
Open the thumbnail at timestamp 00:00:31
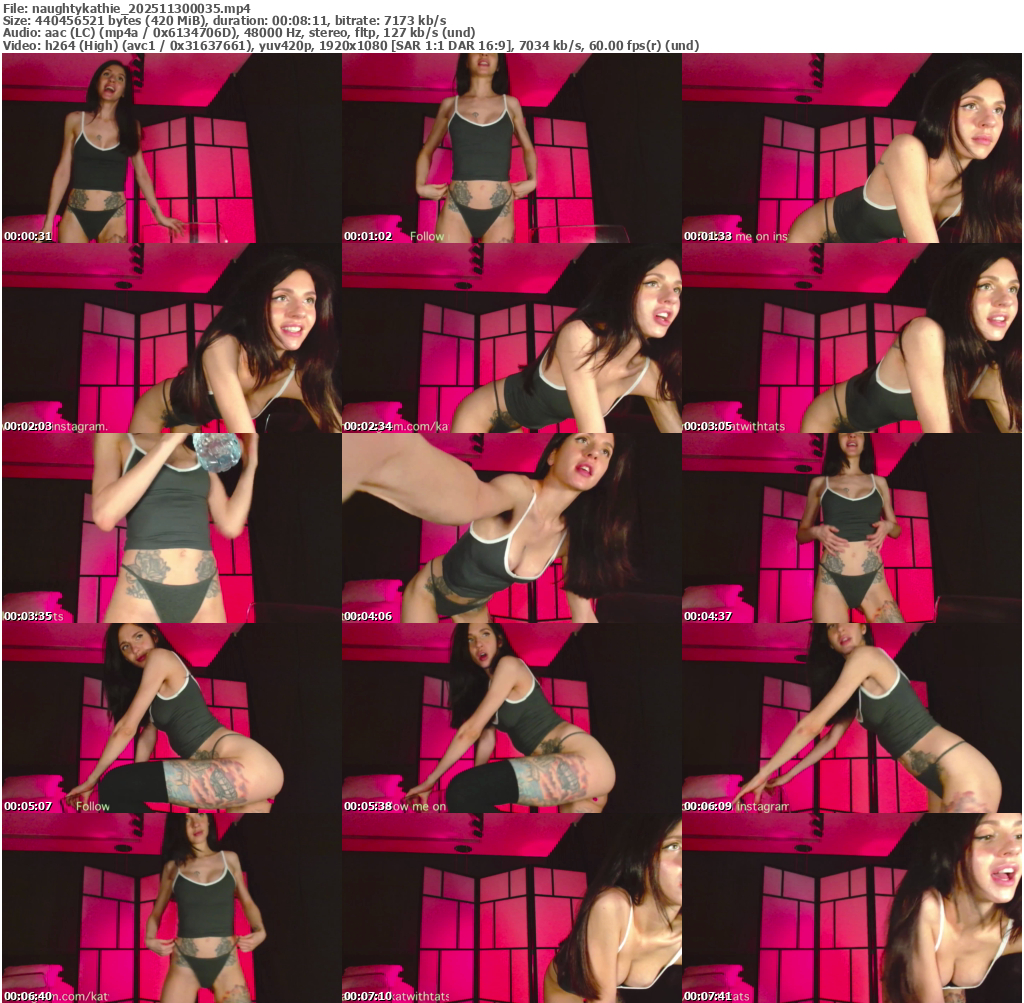[x=171, y=148]
